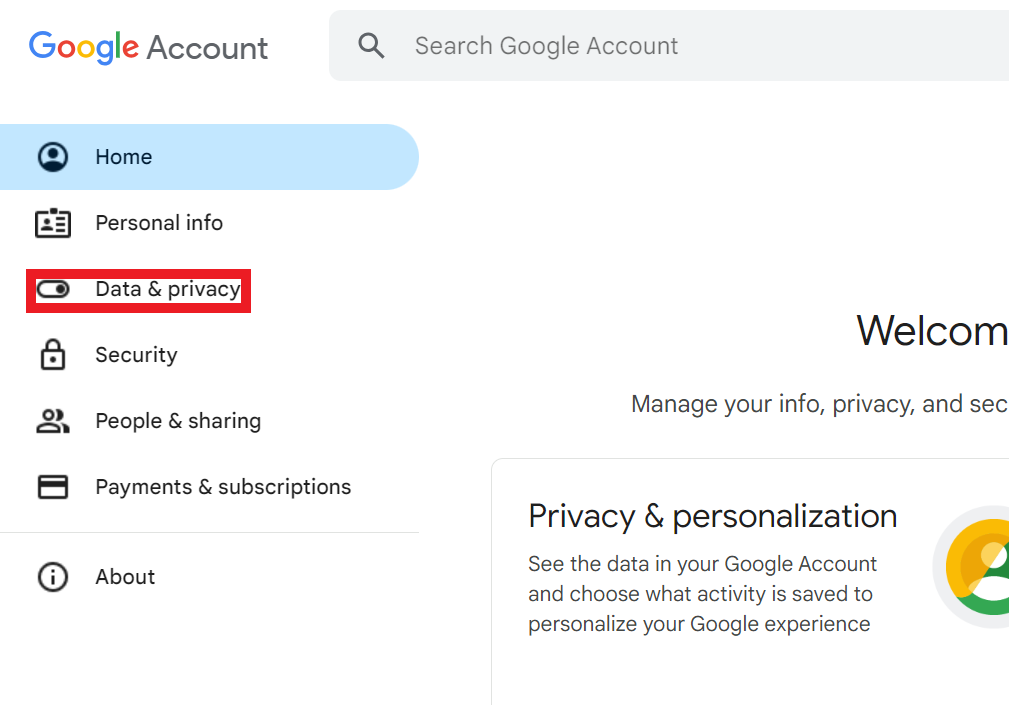Image resolution: width=1009 pixels, height=705 pixels.
Task: Open People & sharing settings
Action: tap(178, 420)
